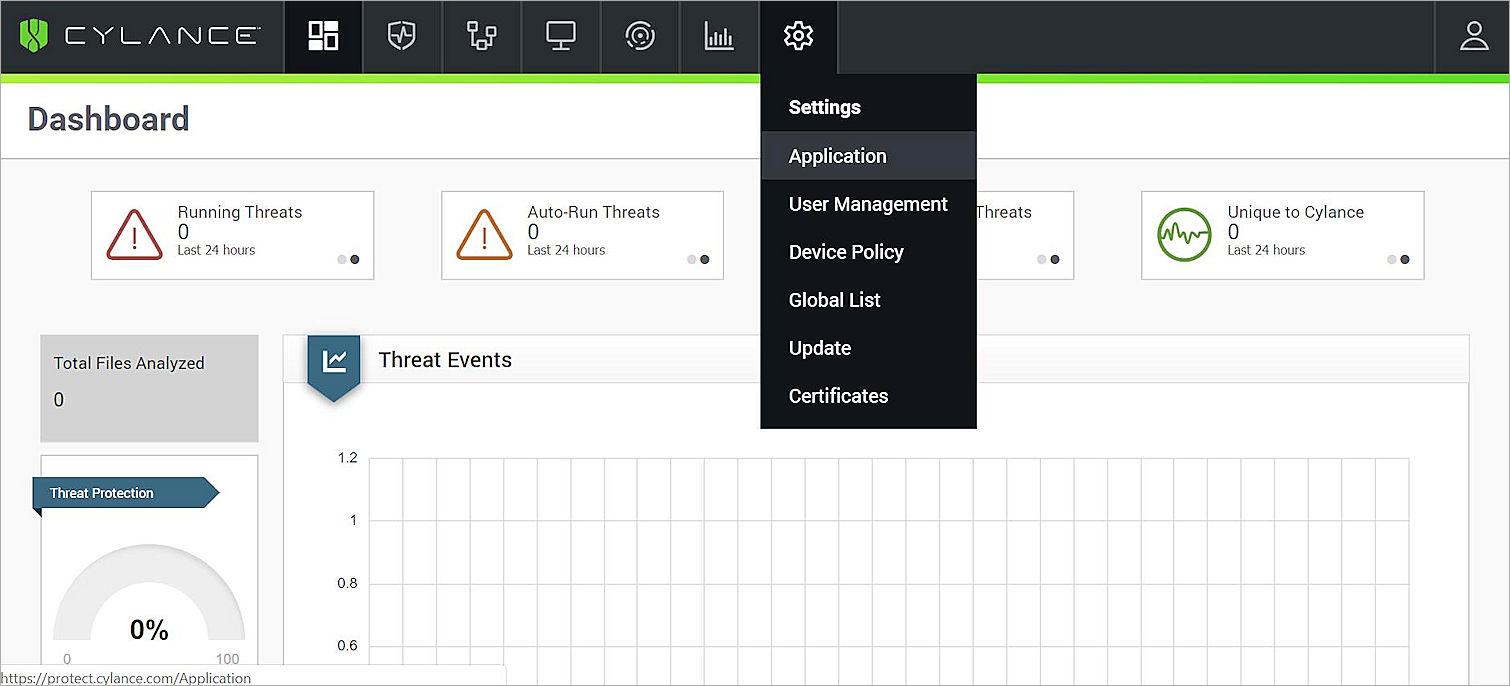Image resolution: width=1510 pixels, height=686 pixels.
Task: Toggle the left dot on Running Threats card
Action: coord(341,259)
